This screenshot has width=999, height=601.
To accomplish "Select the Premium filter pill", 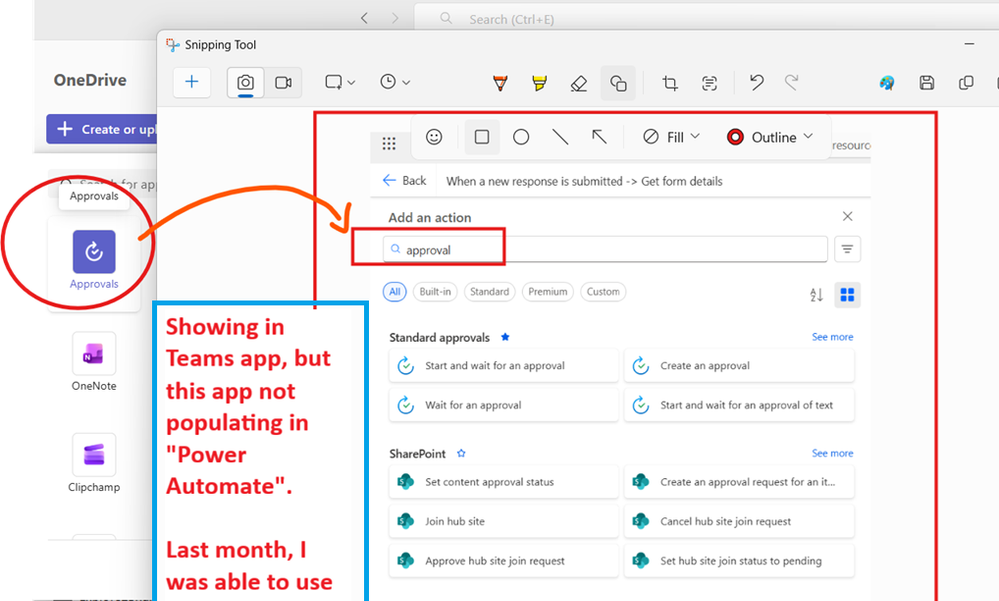I will [547, 292].
